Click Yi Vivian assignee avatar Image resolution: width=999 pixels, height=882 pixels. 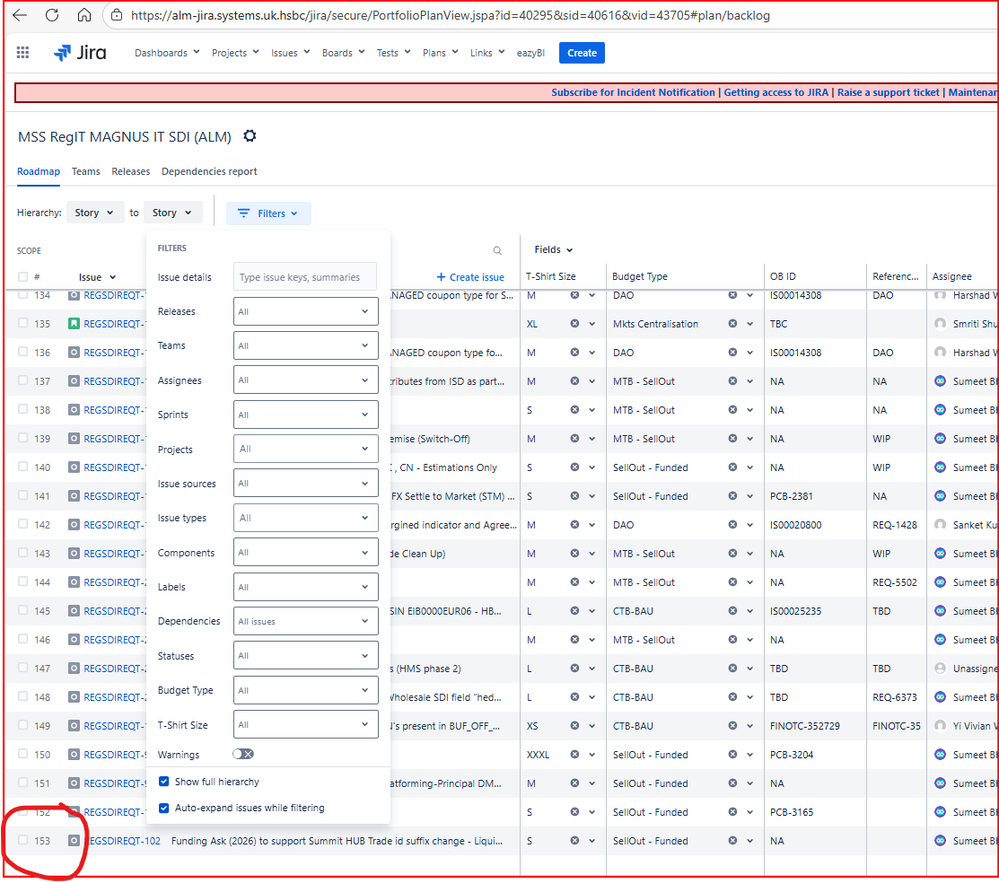pyautogui.click(x=940, y=726)
